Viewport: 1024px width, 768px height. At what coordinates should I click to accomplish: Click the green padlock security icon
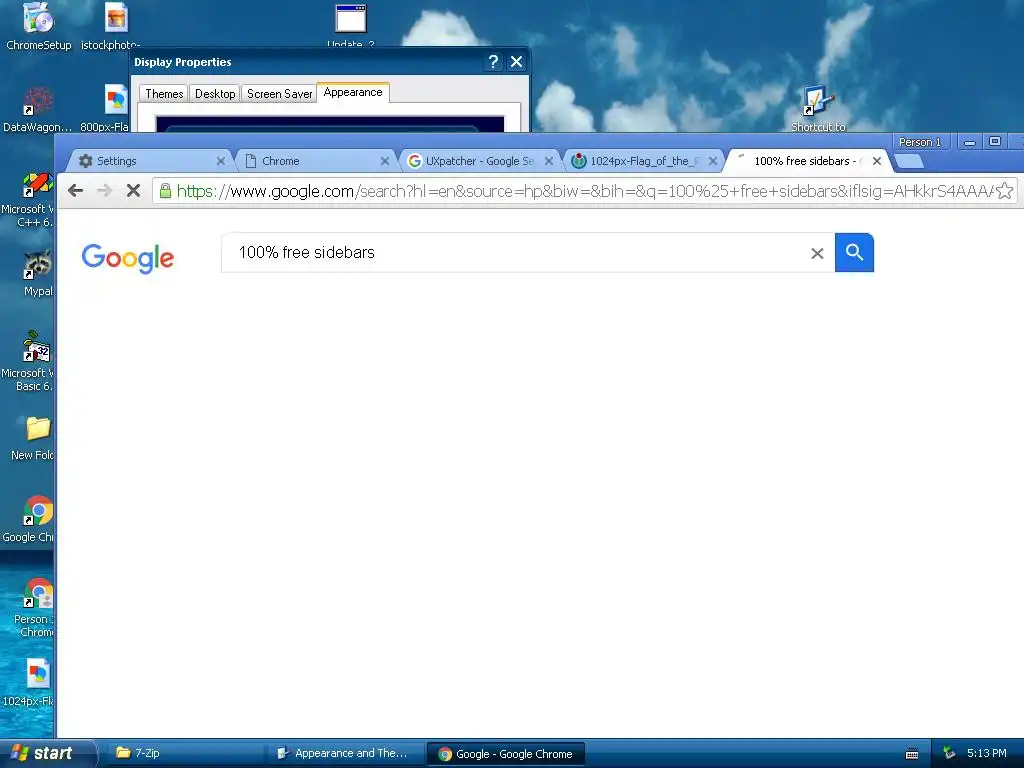(x=165, y=191)
